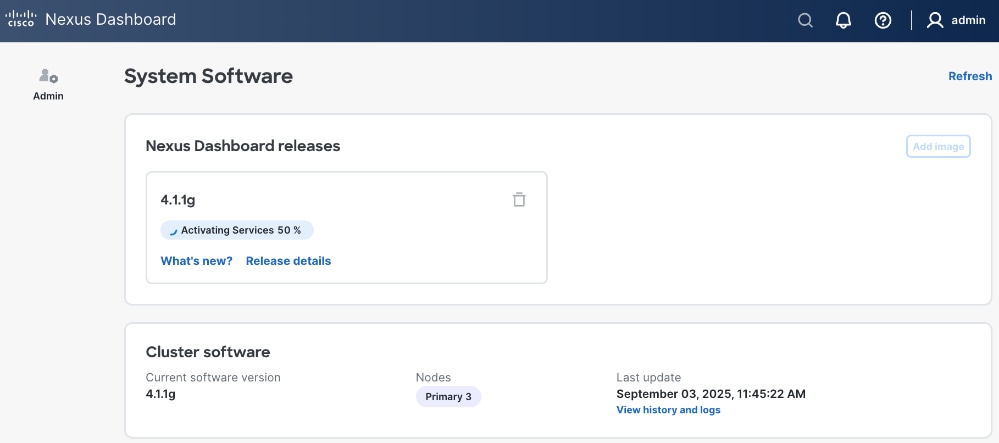Open the search magnifier in header
The image size is (999, 443).
805,20
